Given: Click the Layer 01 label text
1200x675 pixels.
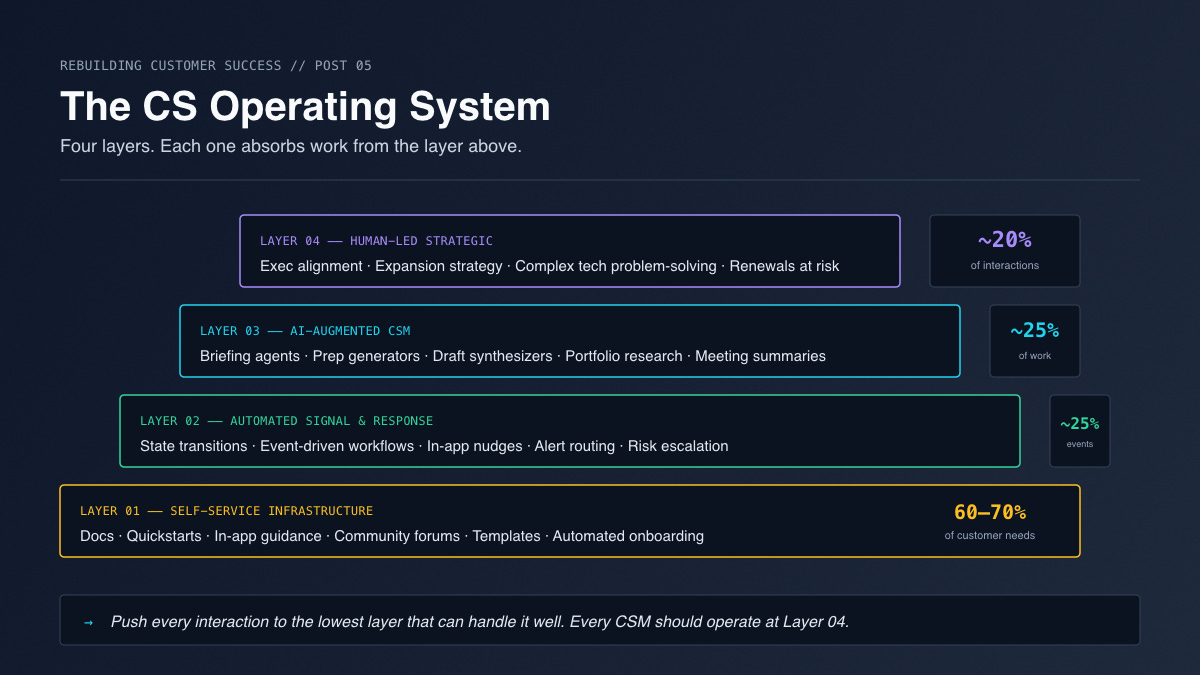Looking at the screenshot, I should (x=226, y=511).
